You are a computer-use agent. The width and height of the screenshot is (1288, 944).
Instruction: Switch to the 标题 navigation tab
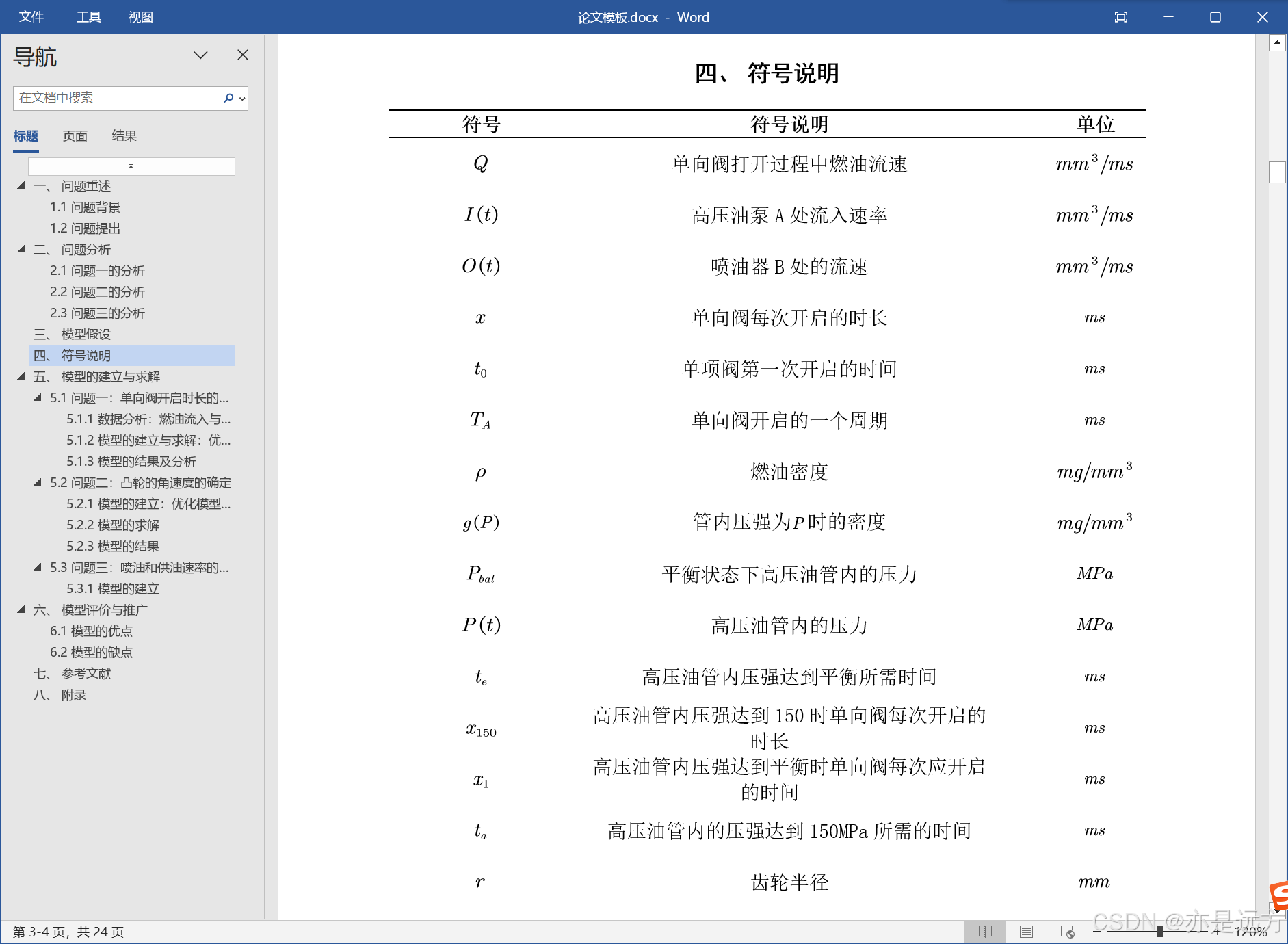(x=26, y=136)
